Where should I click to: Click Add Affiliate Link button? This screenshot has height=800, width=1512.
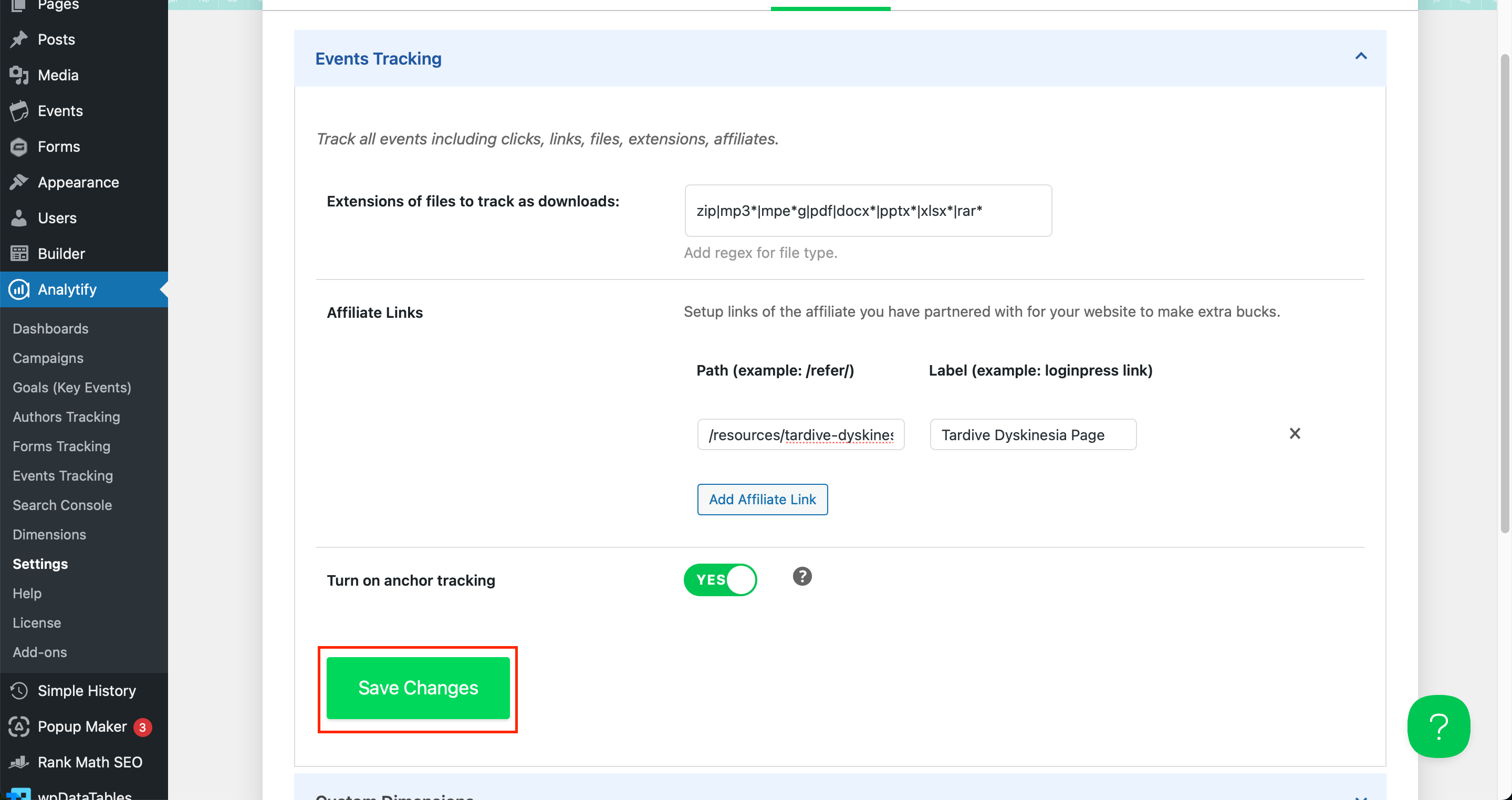coord(762,500)
